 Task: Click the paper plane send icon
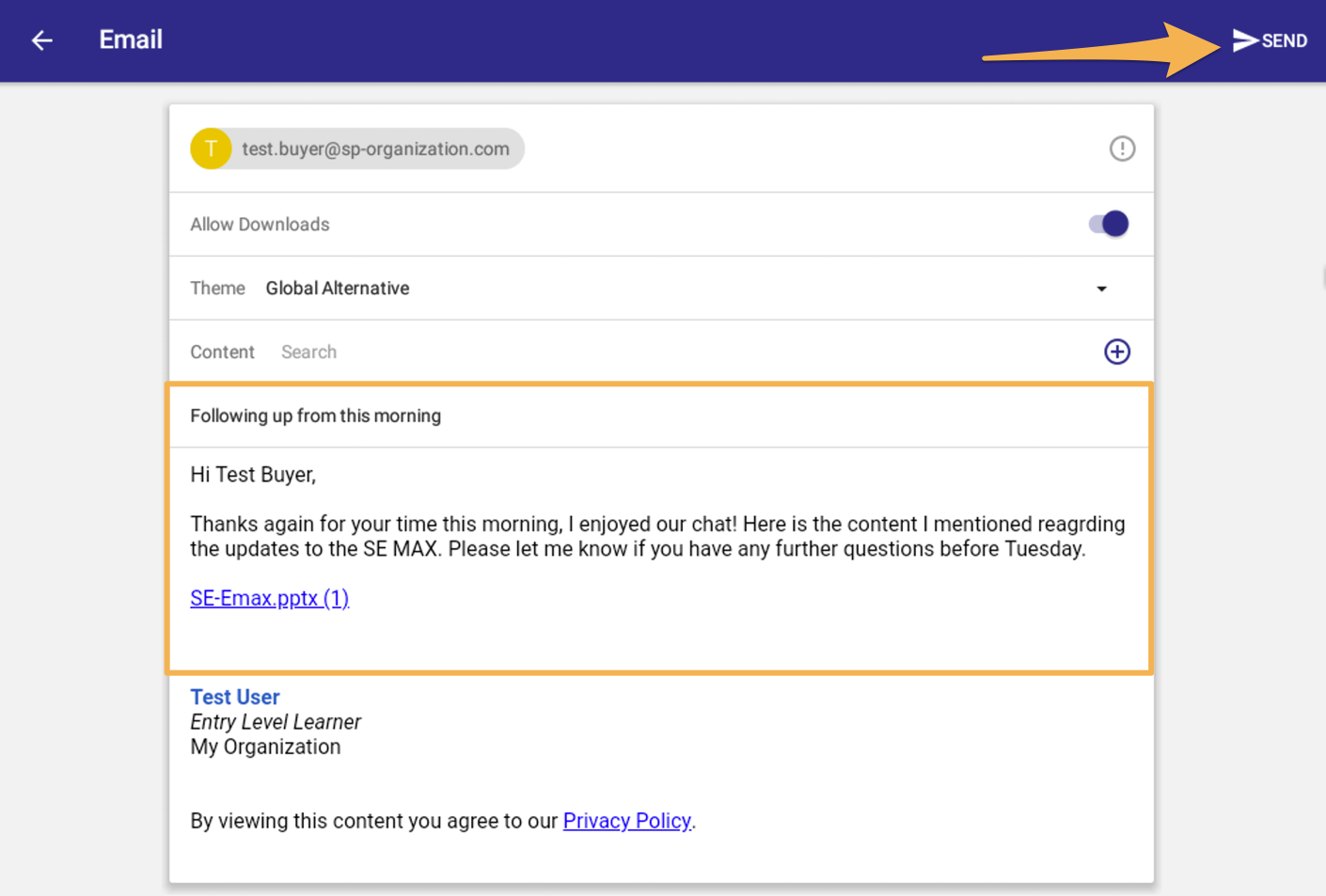pos(1245,40)
